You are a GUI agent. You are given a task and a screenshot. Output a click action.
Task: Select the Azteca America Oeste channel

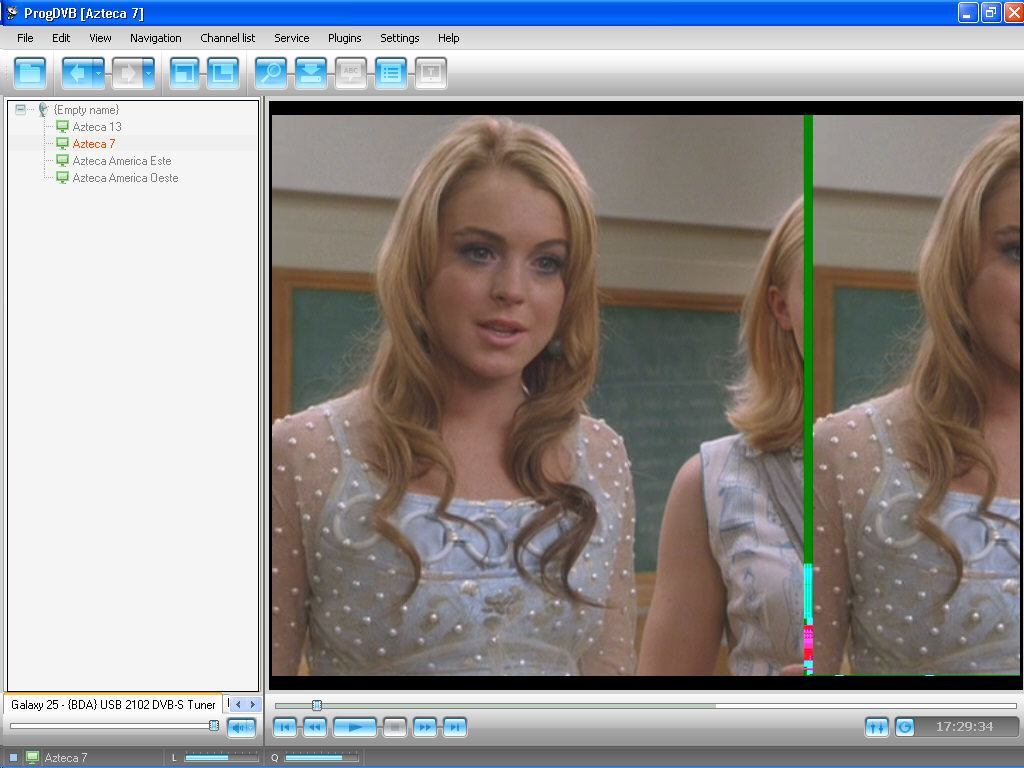(x=125, y=178)
